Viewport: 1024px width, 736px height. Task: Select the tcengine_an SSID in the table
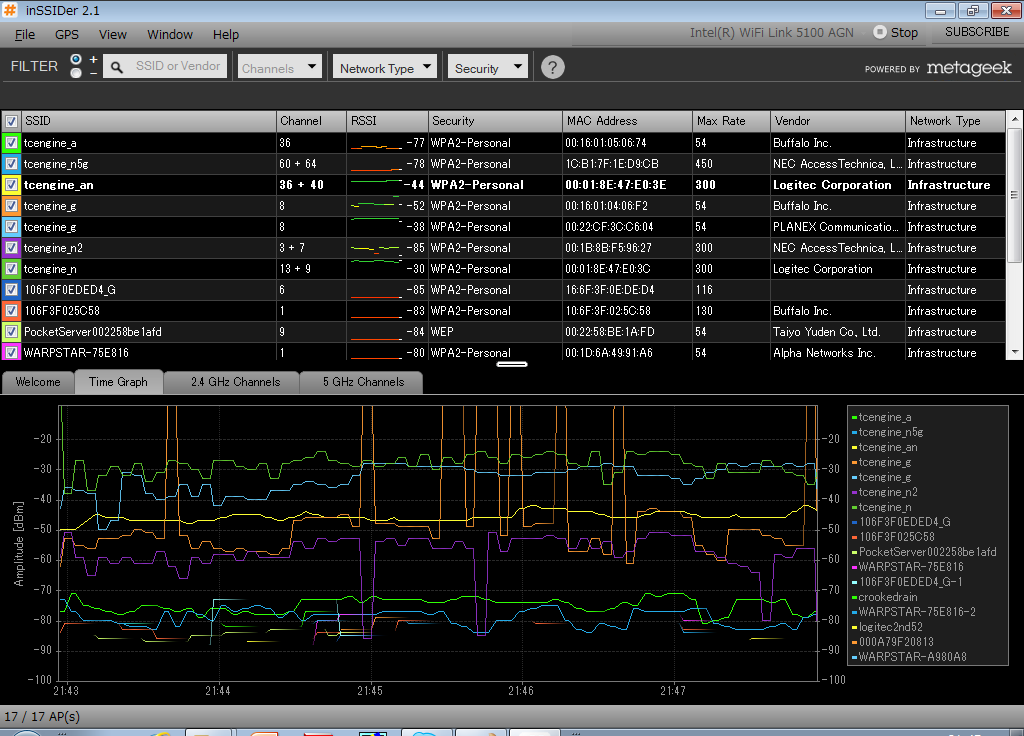[x=59, y=185]
